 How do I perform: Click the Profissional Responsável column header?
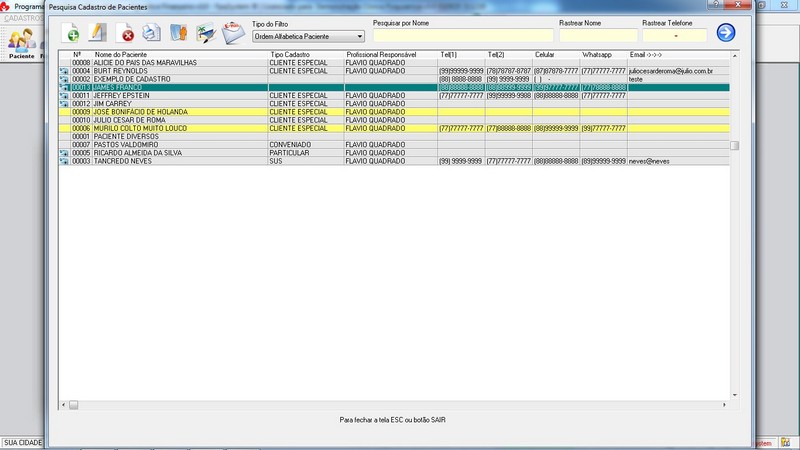pyautogui.click(x=381, y=55)
